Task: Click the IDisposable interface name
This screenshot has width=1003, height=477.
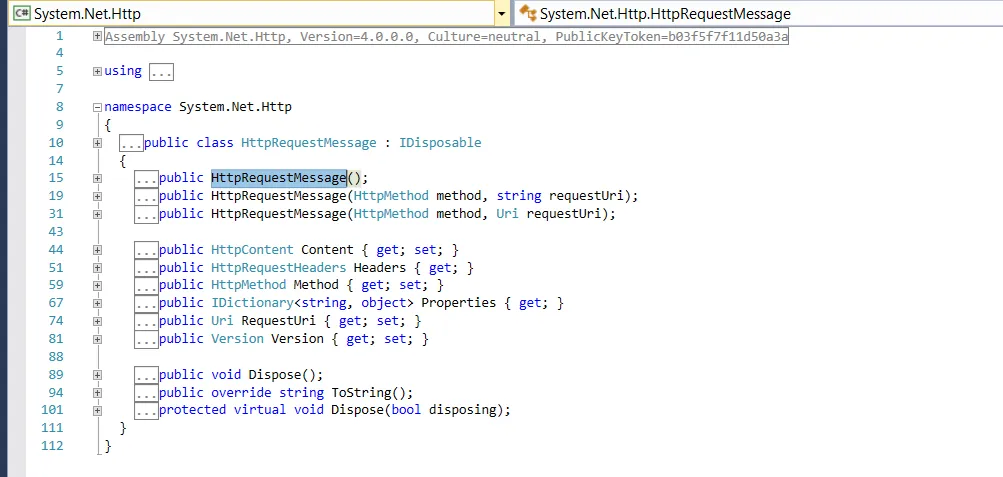Action: (440, 143)
